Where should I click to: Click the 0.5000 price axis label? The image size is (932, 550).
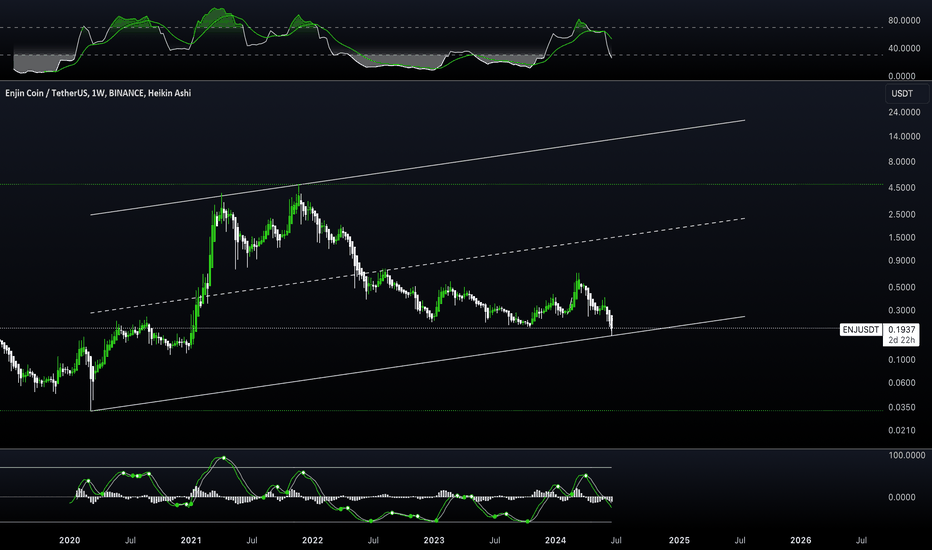(904, 288)
